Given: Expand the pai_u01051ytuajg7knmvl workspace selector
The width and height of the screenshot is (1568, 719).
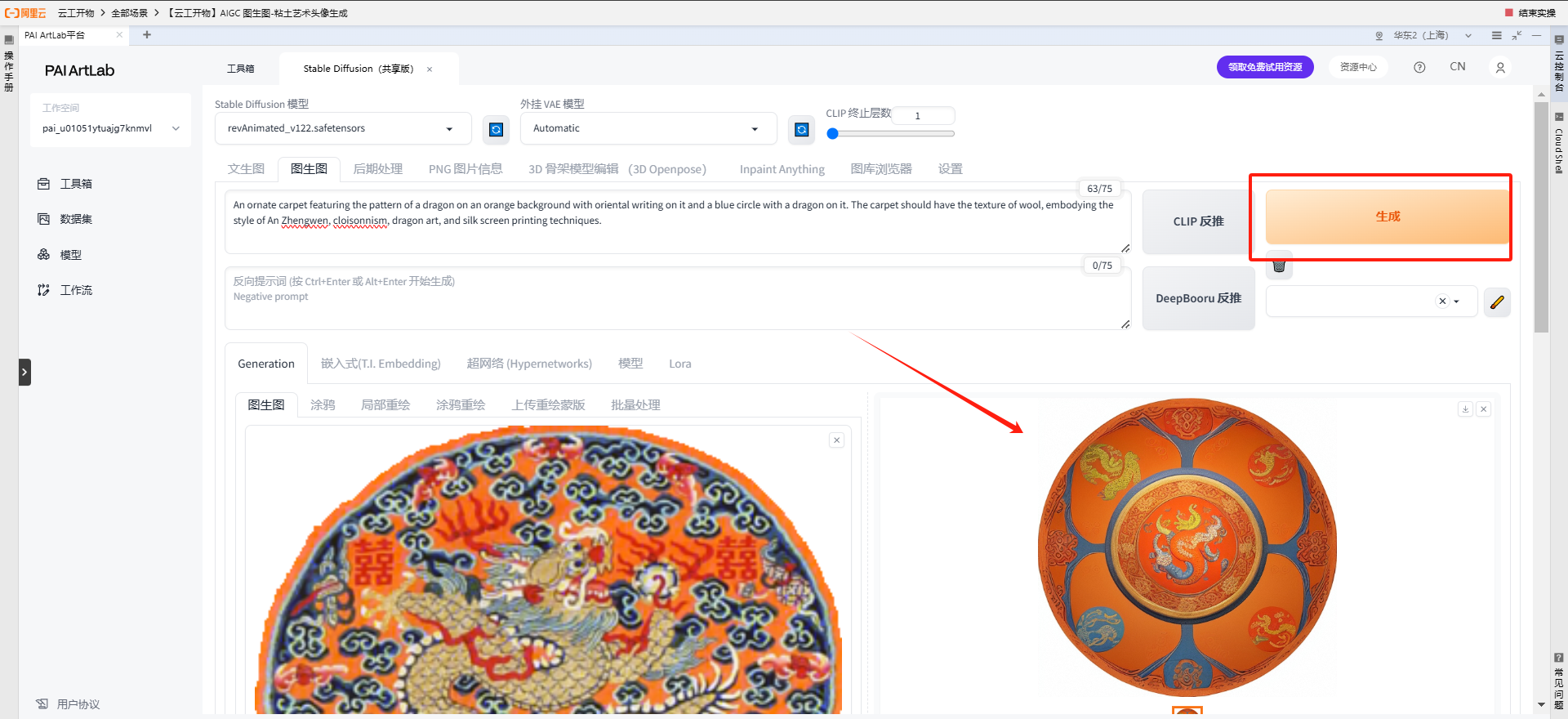Looking at the screenshot, I should (x=110, y=128).
